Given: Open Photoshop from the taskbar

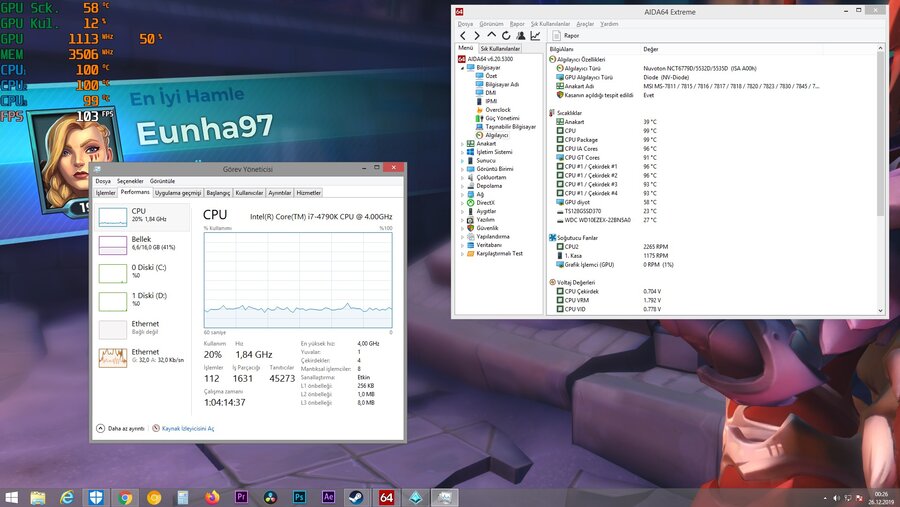Looking at the screenshot, I should pyautogui.click(x=299, y=497).
